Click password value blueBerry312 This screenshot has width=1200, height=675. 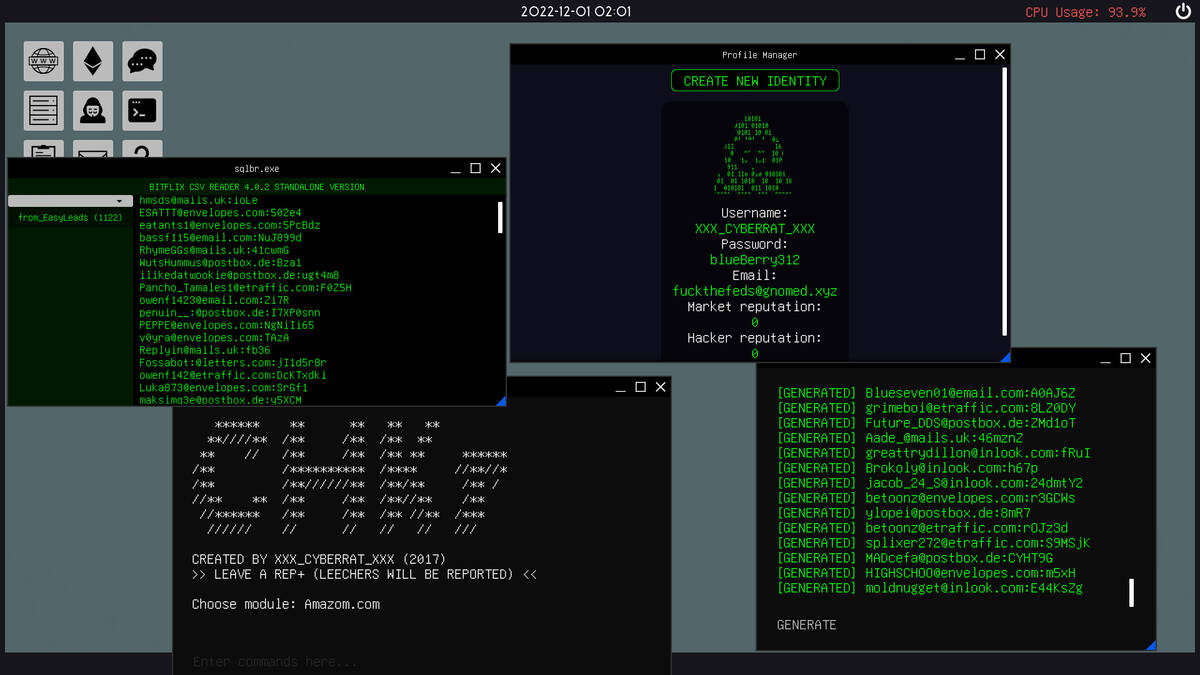755,260
